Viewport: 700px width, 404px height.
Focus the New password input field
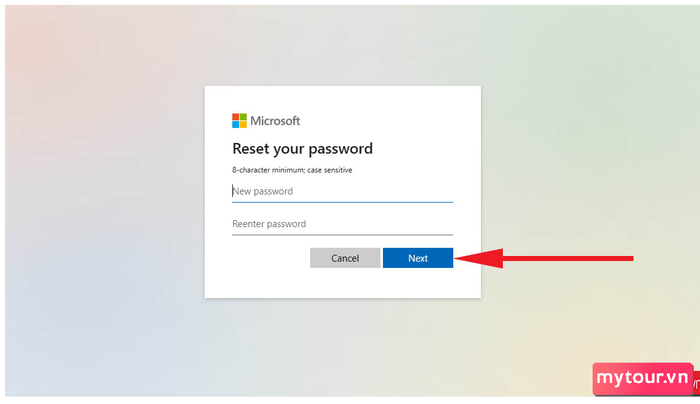pyautogui.click(x=342, y=192)
